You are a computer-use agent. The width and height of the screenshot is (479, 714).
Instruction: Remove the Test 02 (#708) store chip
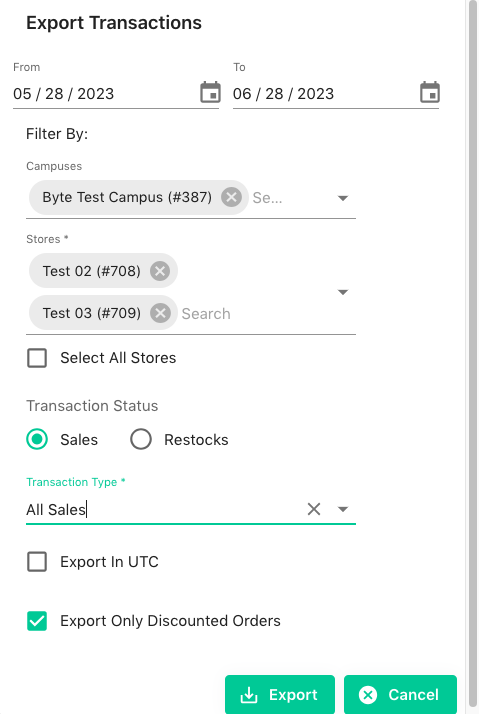tap(160, 271)
